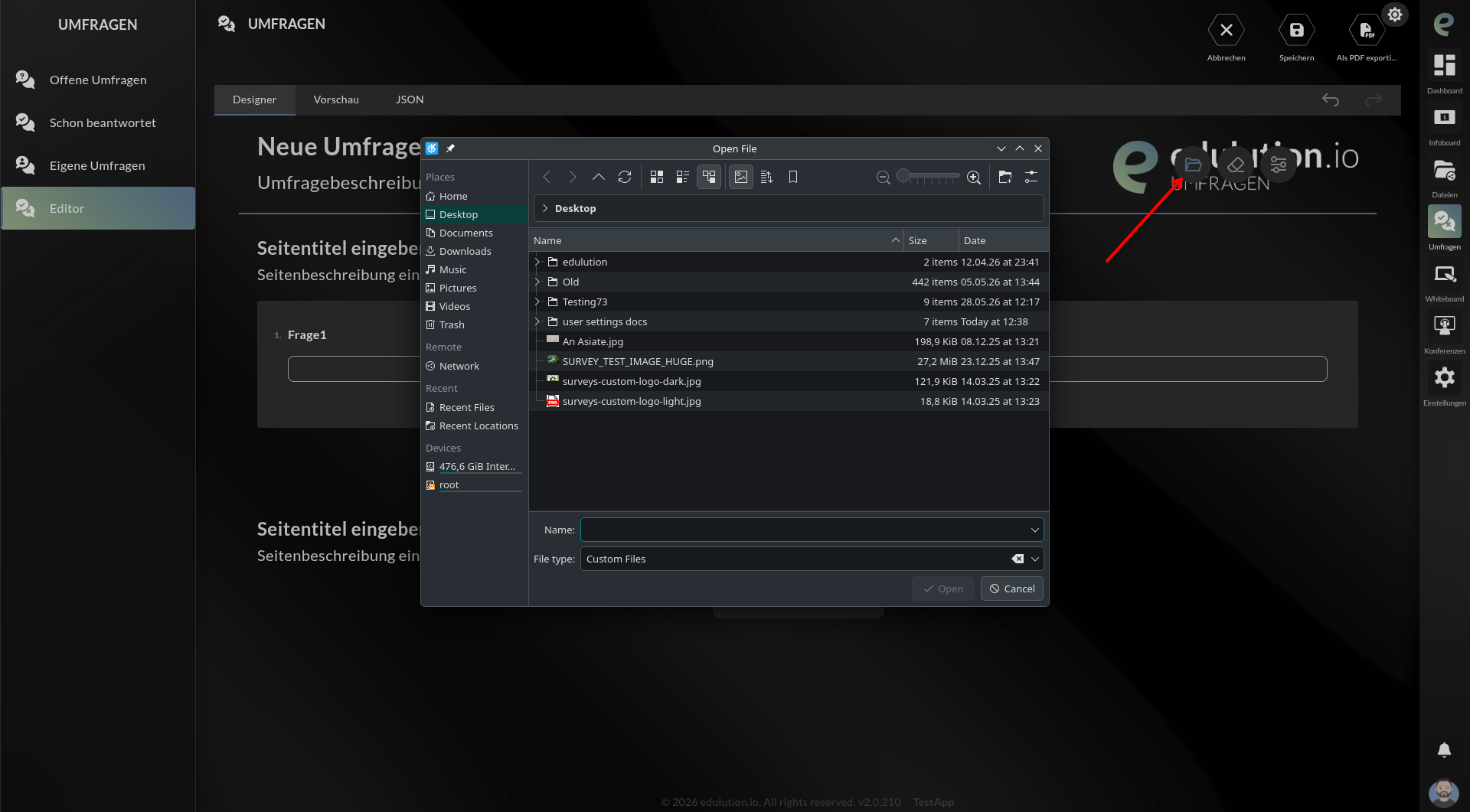Open Offene Umfragen in left menu

[x=98, y=80]
